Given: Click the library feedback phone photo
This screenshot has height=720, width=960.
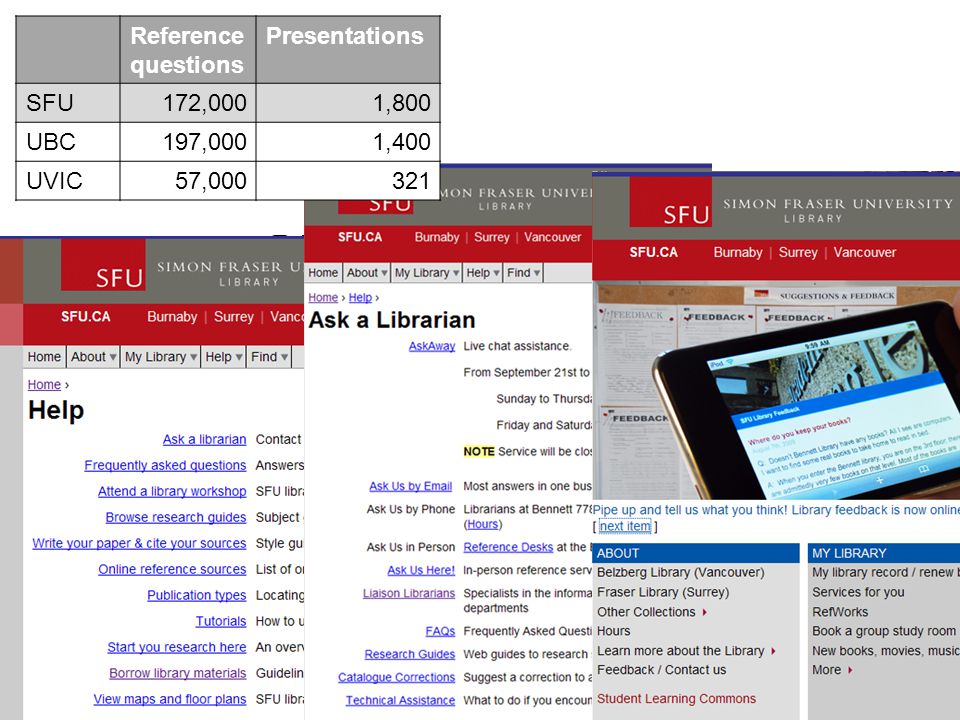Looking at the screenshot, I should (776, 391).
